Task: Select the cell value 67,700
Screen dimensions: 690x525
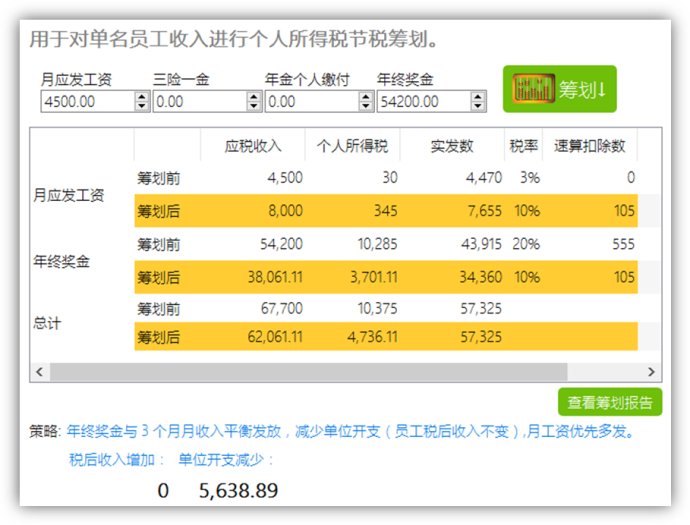Action: (x=282, y=308)
